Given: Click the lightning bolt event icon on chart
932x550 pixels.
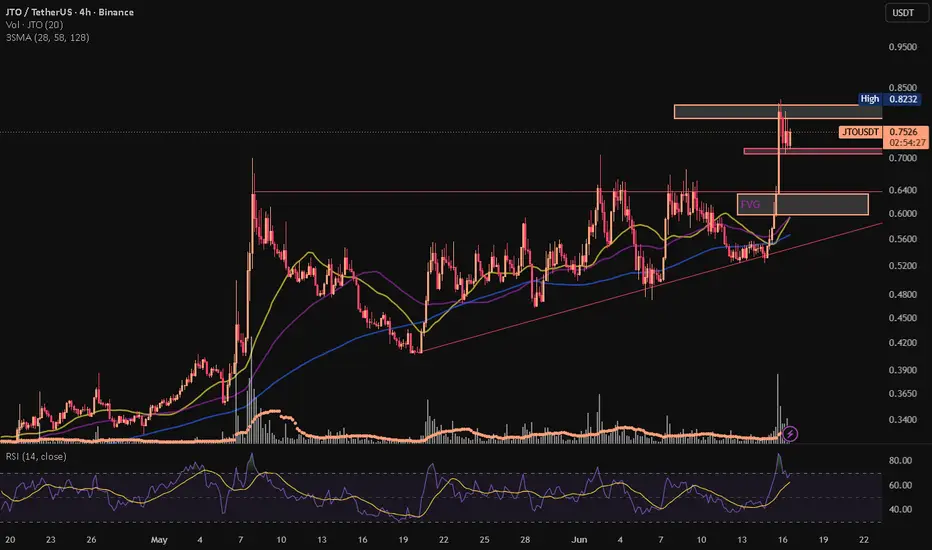Looking at the screenshot, I should click(x=790, y=434).
